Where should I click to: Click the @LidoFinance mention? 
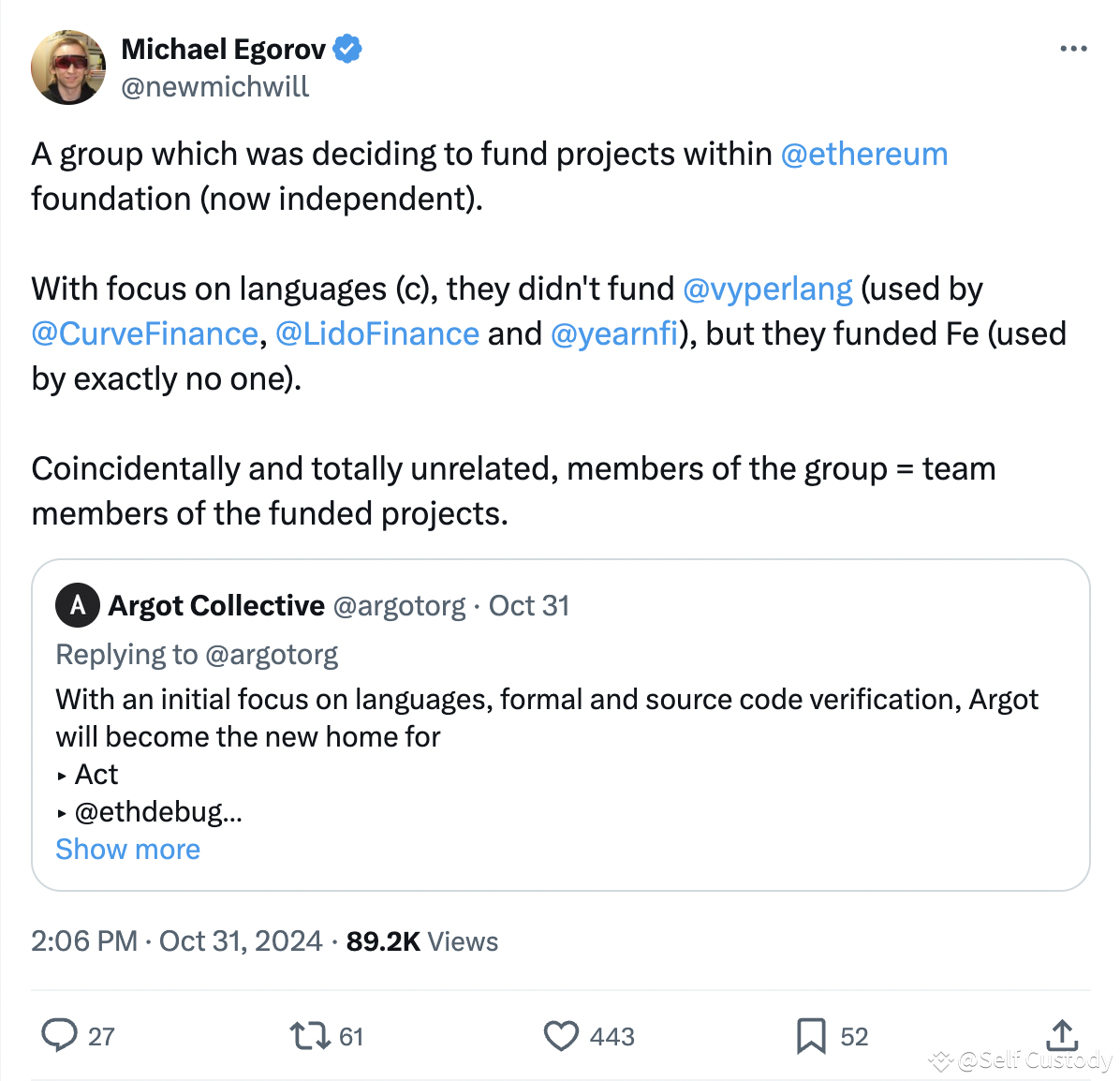click(378, 333)
